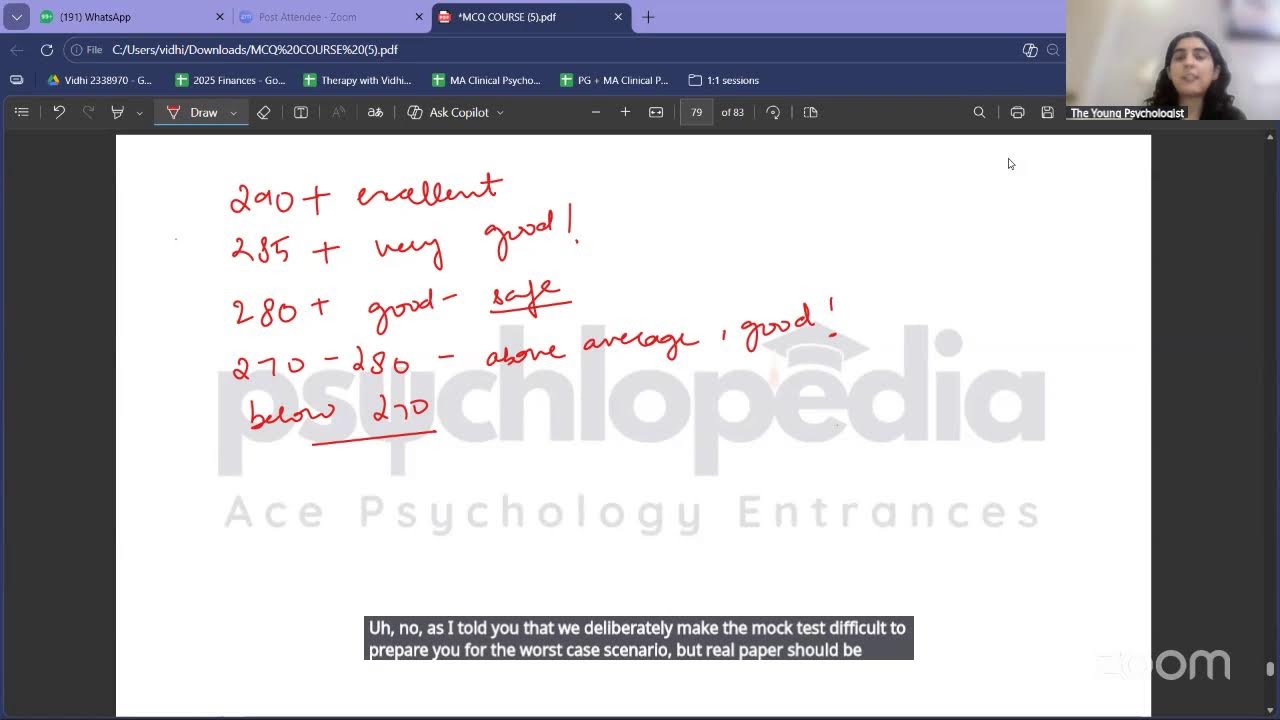Screen dimensions: 1280x720
Task: Click the zoom magnifier in the address bar
Action: 1053,50
